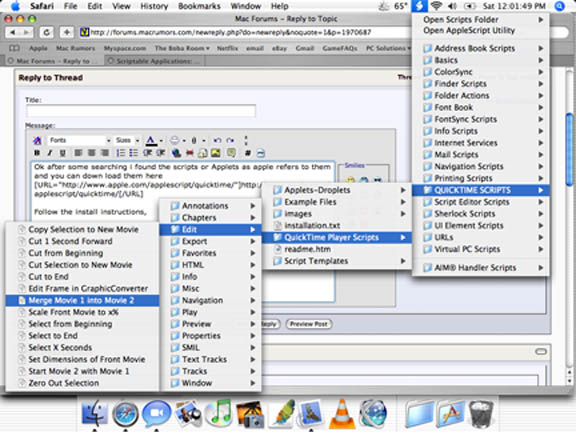Click the AppleScript menu bar icon

tap(419, 6)
